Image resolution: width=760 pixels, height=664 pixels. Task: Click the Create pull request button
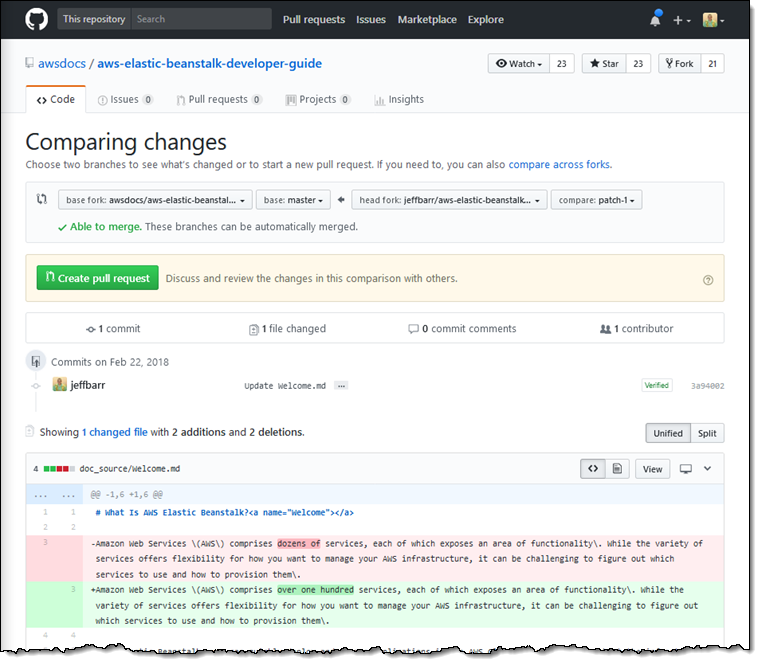click(x=98, y=278)
